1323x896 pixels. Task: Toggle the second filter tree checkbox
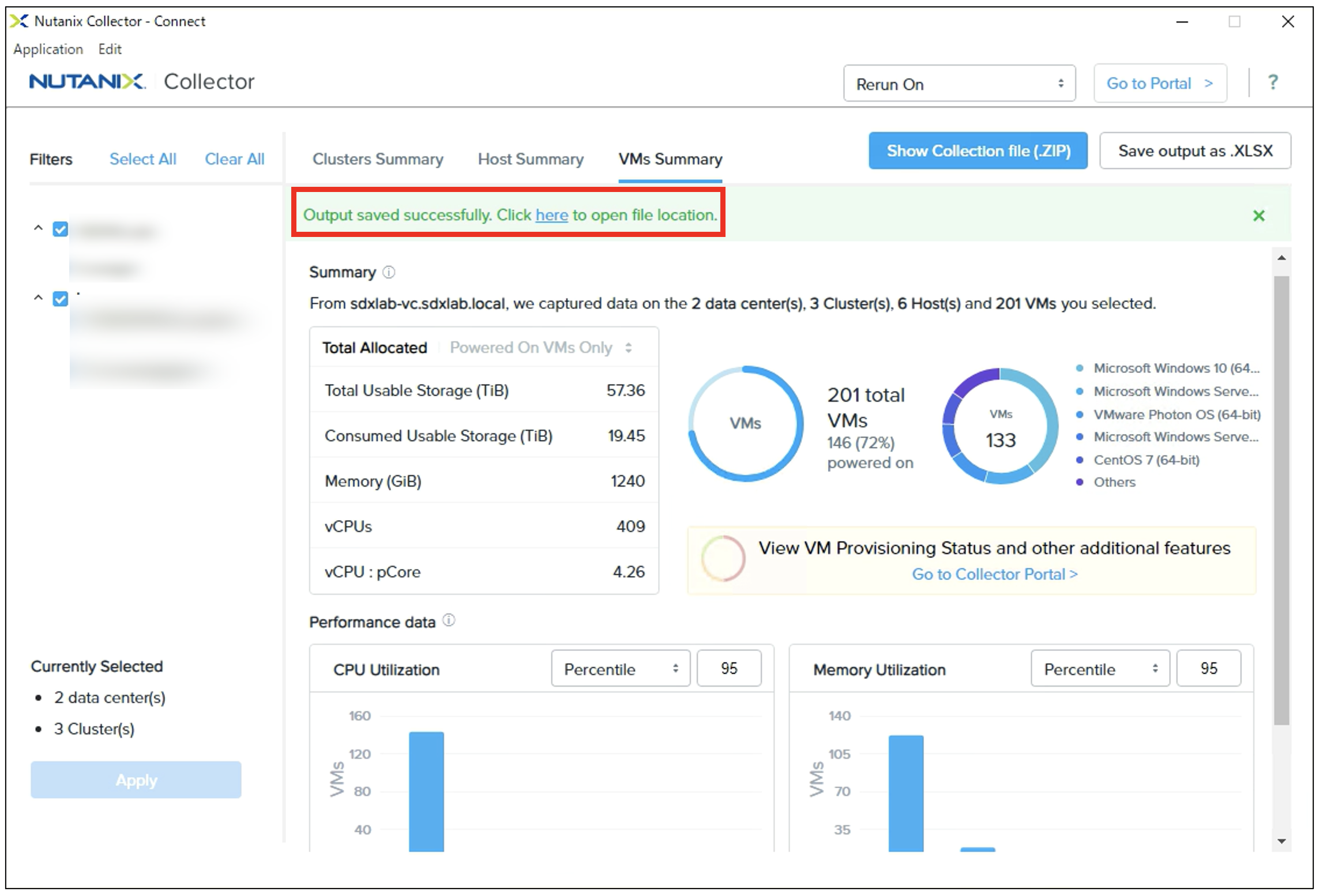(x=61, y=299)
